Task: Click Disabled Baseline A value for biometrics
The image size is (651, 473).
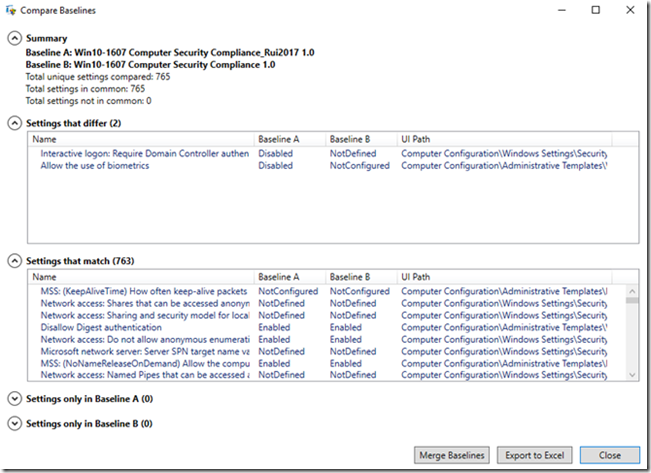Action: (x=275, y=166)
